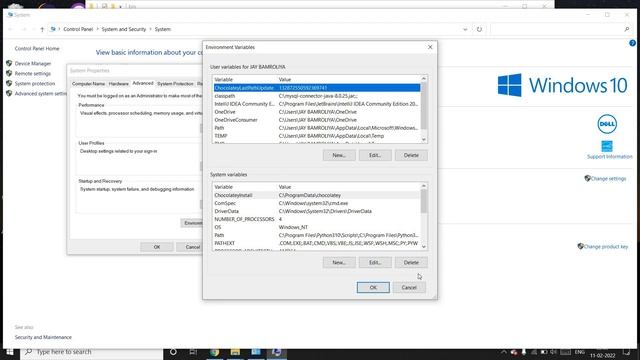Click the search magnifier in Control Panel
Screen dimensions: 640x360
627,29
